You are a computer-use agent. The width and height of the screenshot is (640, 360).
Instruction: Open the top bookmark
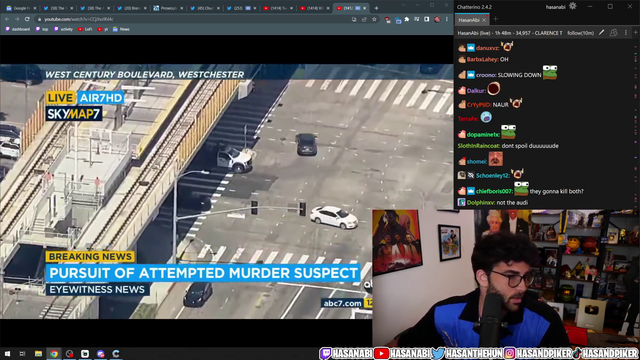point(42,29)
